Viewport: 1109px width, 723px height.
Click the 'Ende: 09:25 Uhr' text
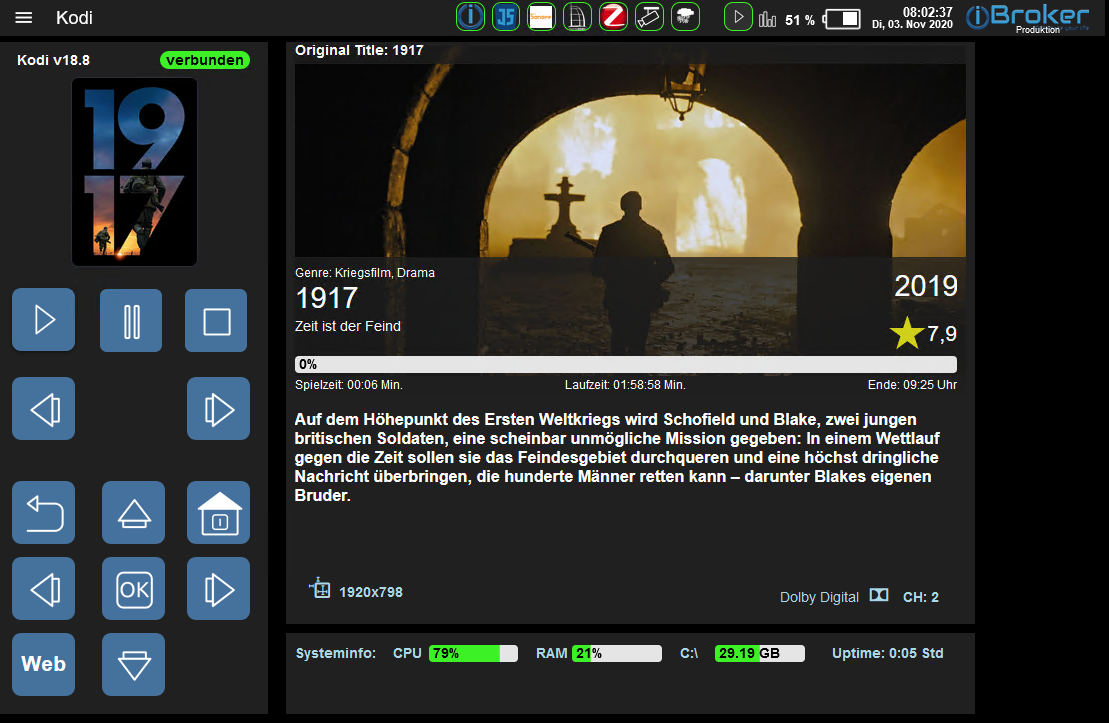pyautogui.click(x=912, y=385)
